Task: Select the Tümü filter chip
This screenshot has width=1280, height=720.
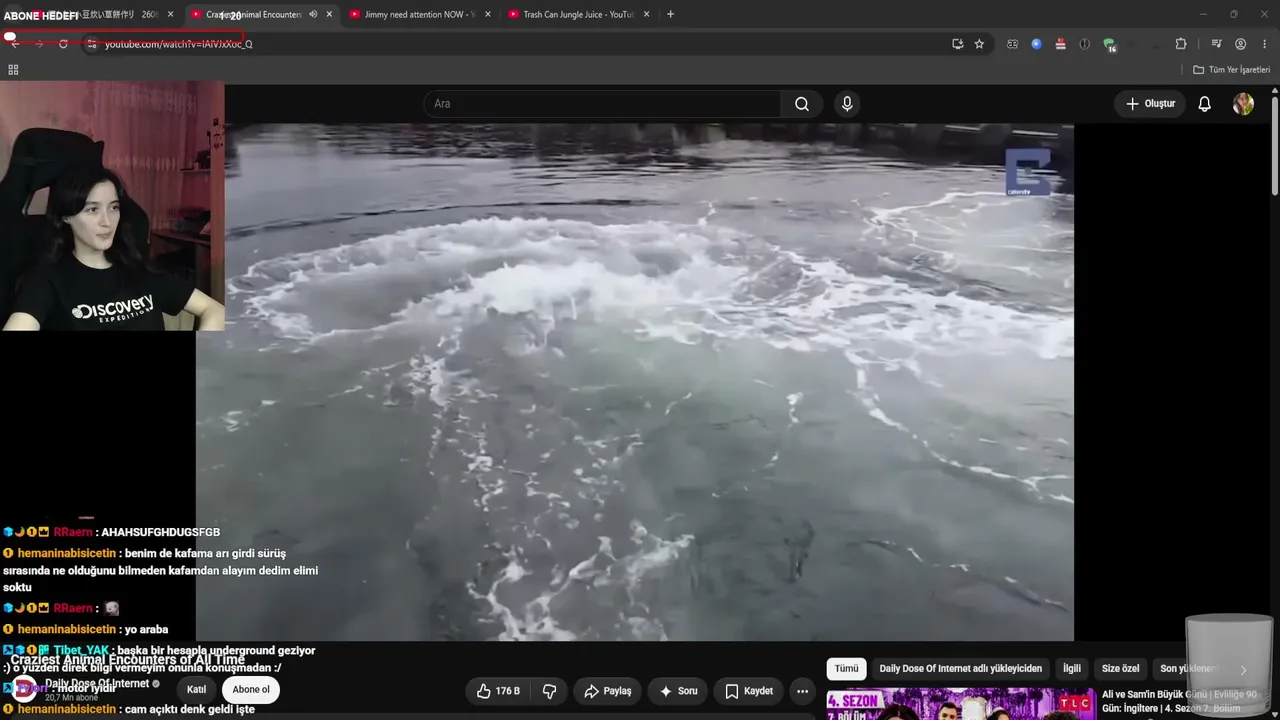Action: pyautogui.click(x=846, y=669)
